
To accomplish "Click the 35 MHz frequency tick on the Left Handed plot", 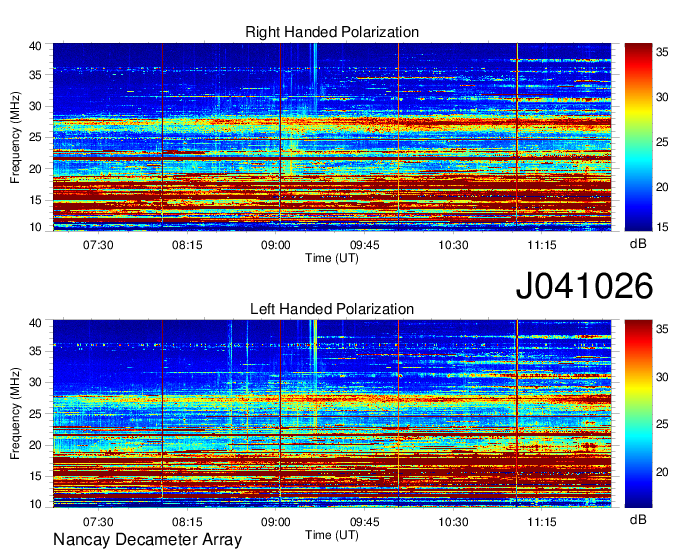I will (35, 351).
